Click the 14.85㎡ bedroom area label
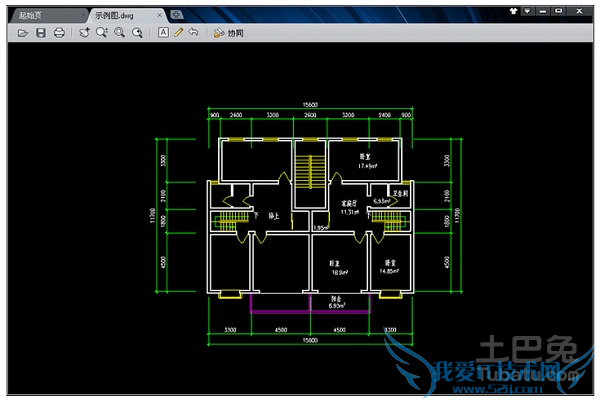Image resolution: width=600 pixels, height=404 pixels. (389, 271)
